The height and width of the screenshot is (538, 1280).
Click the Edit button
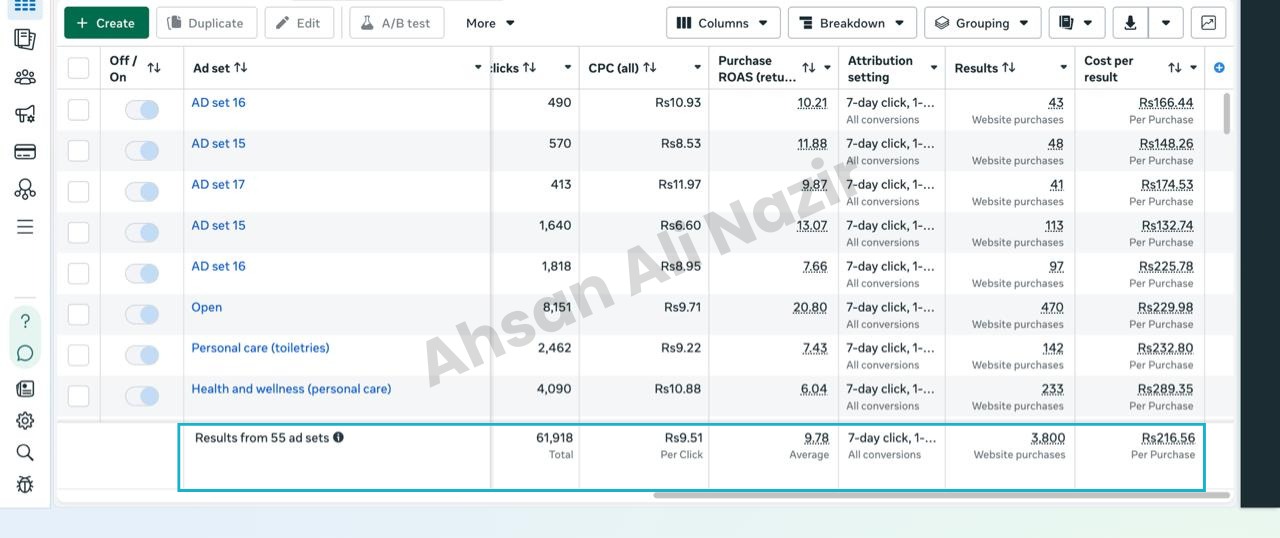tap(299, 23)
